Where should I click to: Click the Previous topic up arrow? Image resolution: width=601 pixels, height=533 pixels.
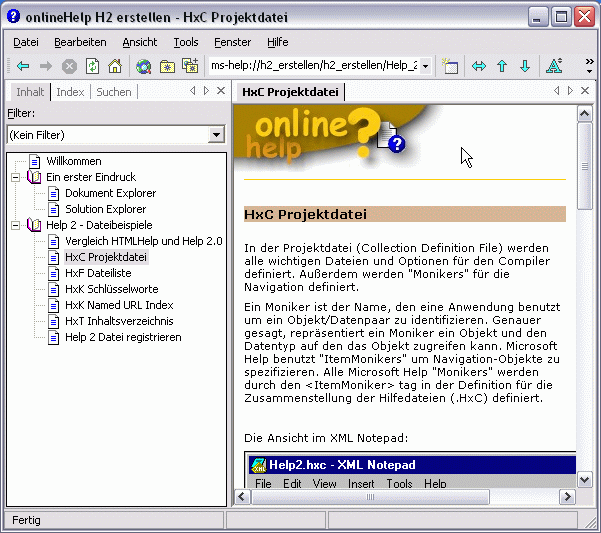pos(502,67)
